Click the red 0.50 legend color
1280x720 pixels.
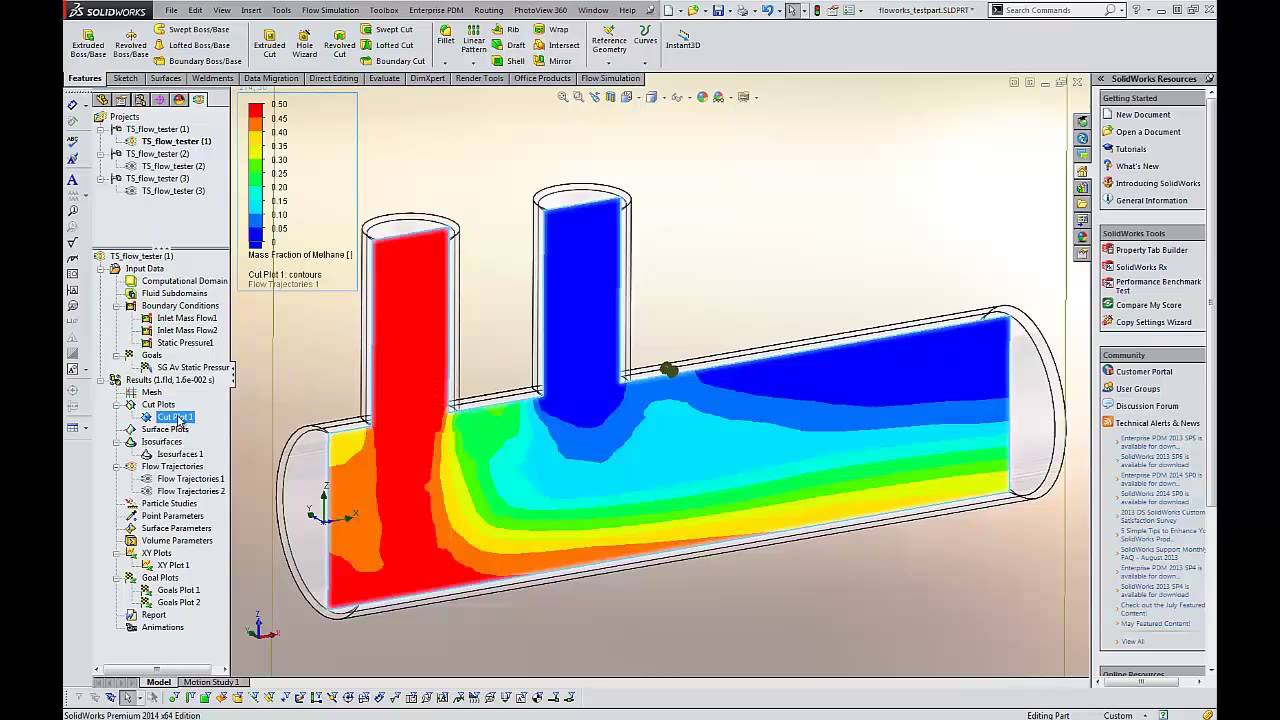pyautogui.click(x=256, y=109)
